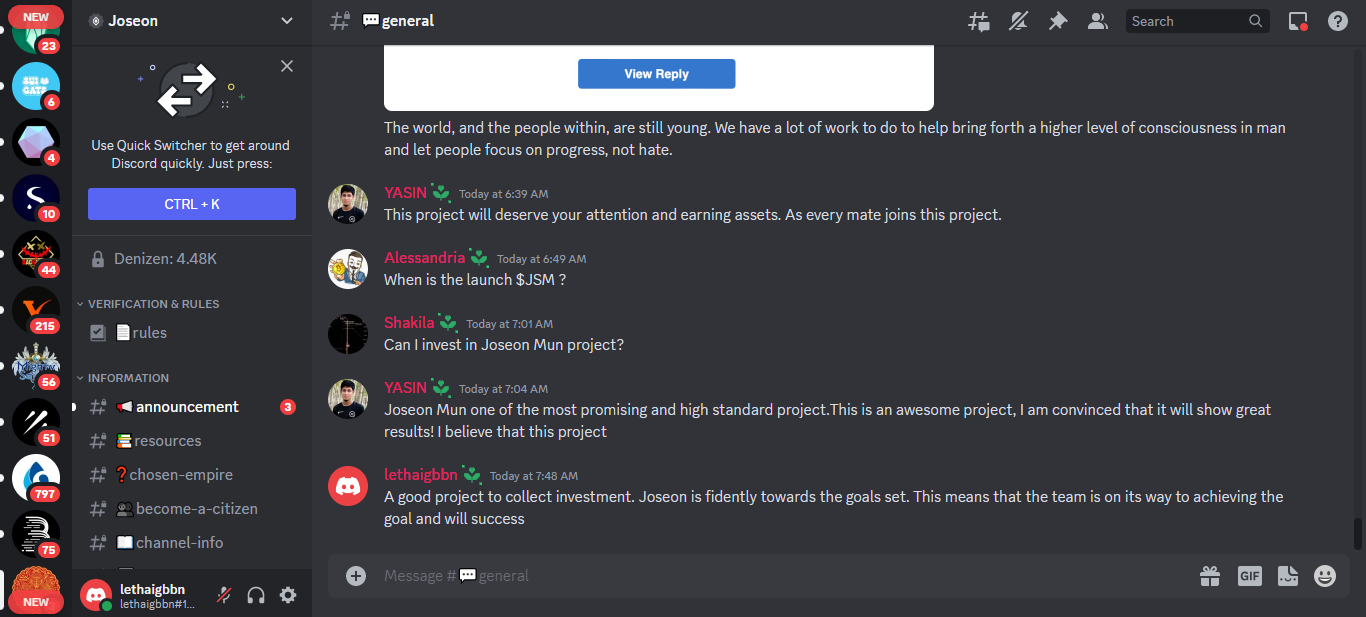The image size is (1366, 617).
Task: Expand the Joseon server dropdown
Action: coord(192,21)
